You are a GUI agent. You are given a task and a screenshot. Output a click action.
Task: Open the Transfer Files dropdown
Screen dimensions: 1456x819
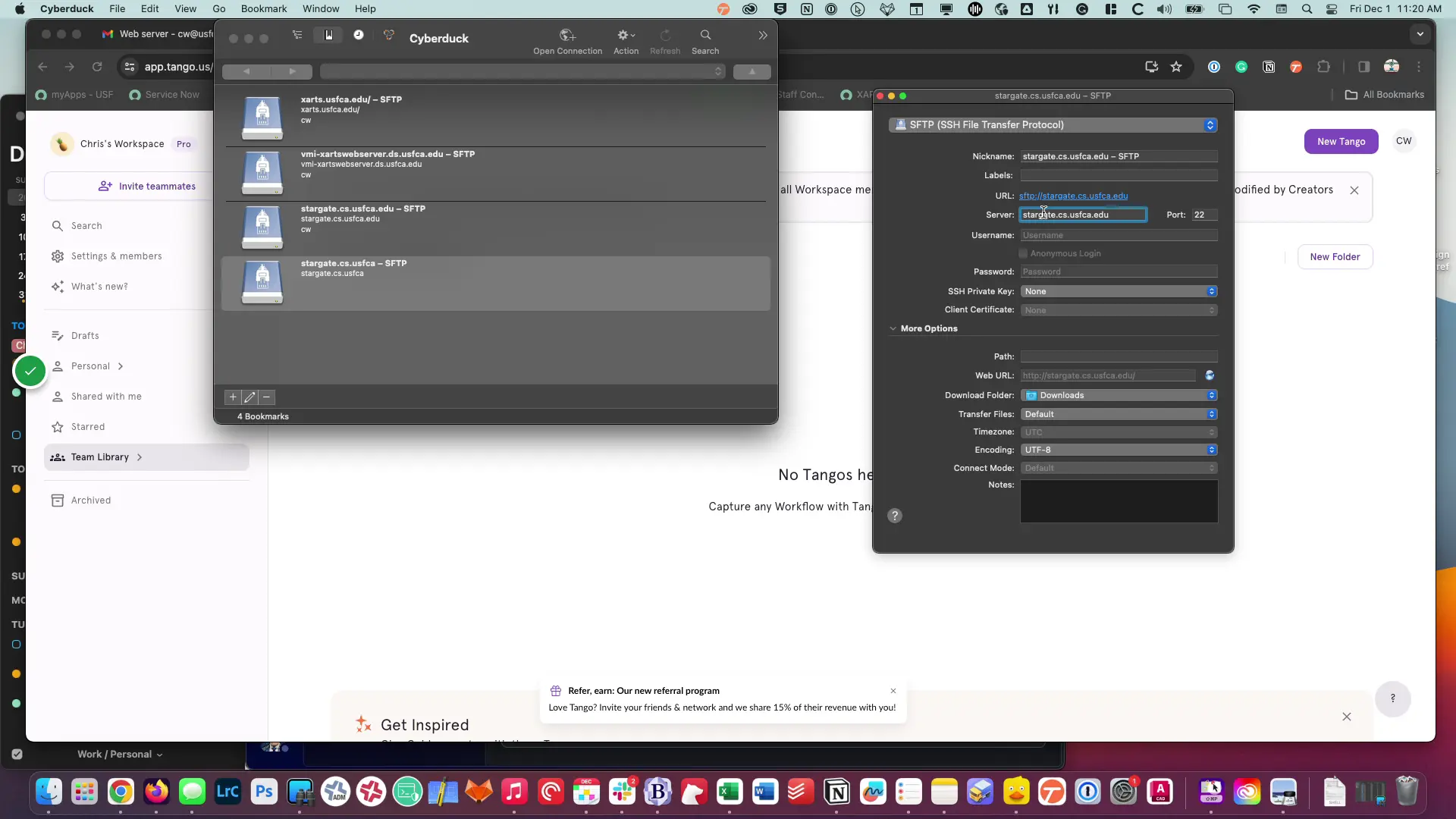[1119, 414]
